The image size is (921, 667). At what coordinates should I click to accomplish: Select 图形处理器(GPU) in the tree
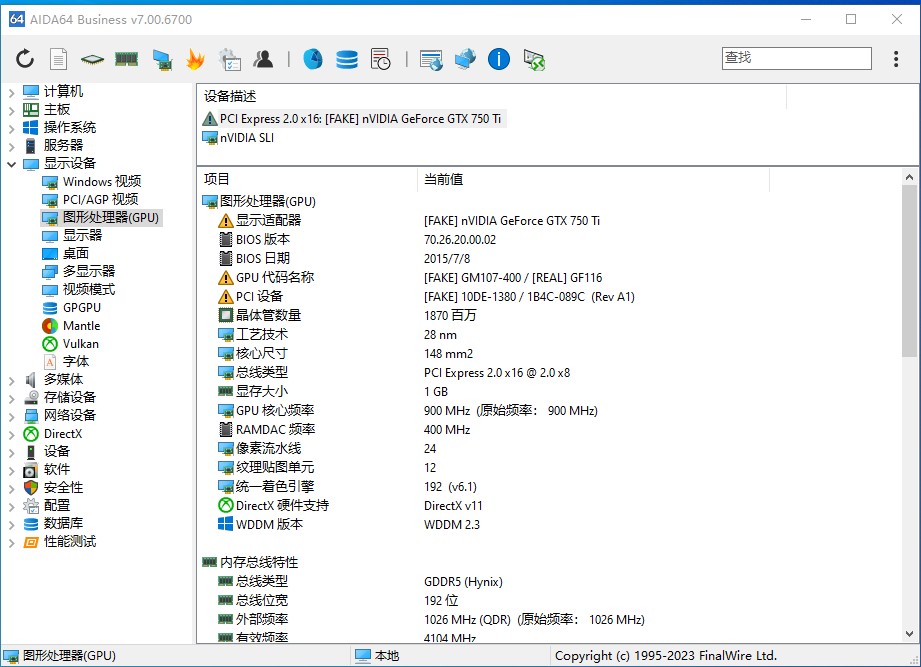pos(100,218)
